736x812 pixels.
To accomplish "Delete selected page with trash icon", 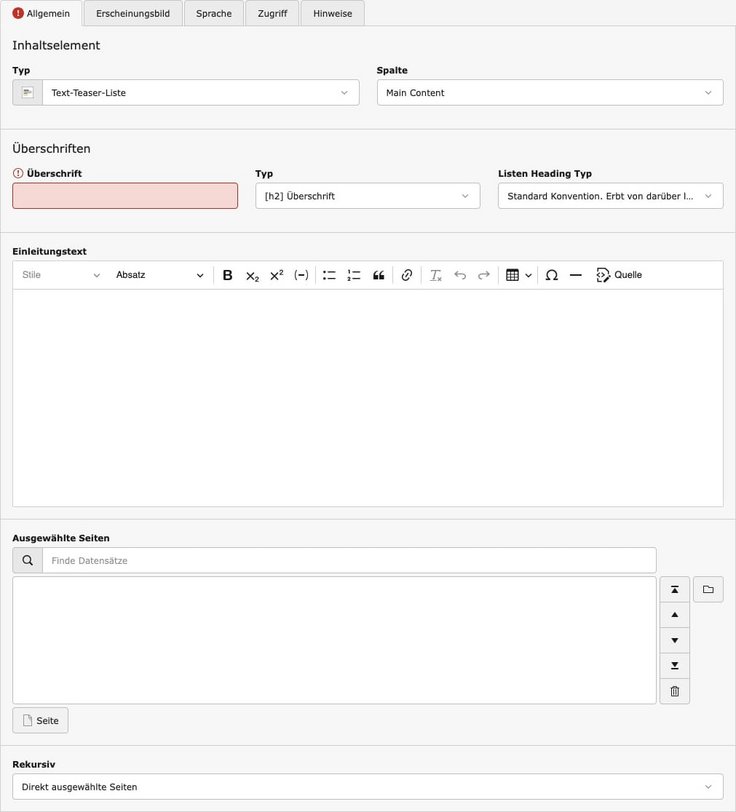I will pyautogui.click(x=674, y=691).
